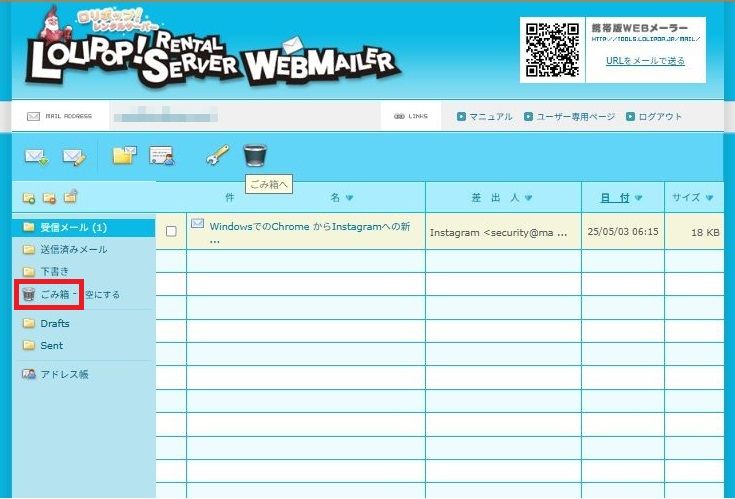Screen dimensions: 735x499
Task: Open the 下書き drafts folder
Action: point(54,271)
